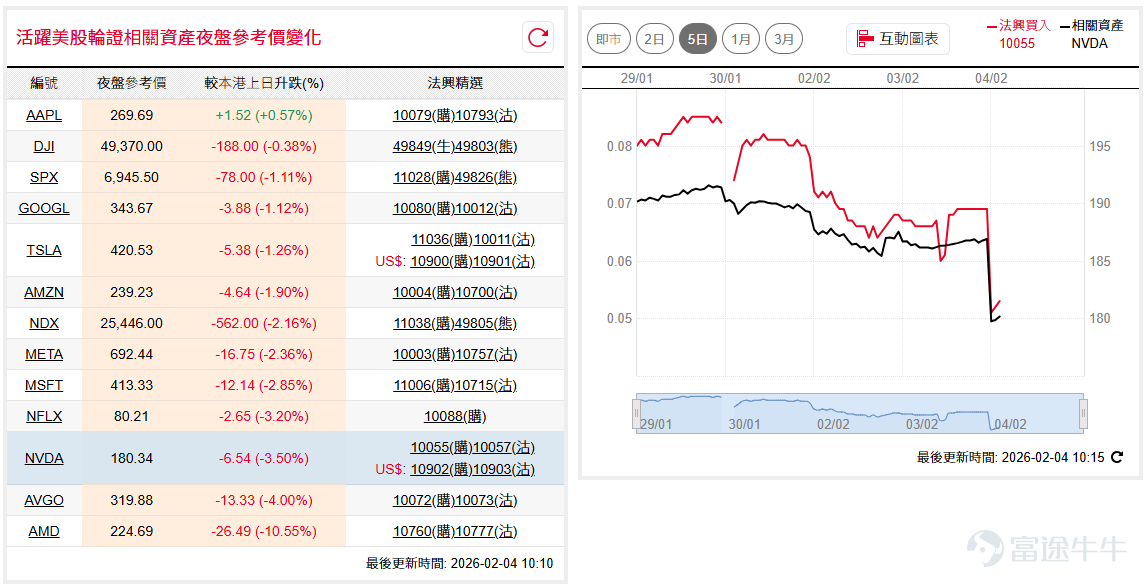Image resolution: width=1147 pixels, height=585 pixels.
Task: Click AAPL's +1.52 (+0.57%) change cell
Action: [x=264, y=116]
